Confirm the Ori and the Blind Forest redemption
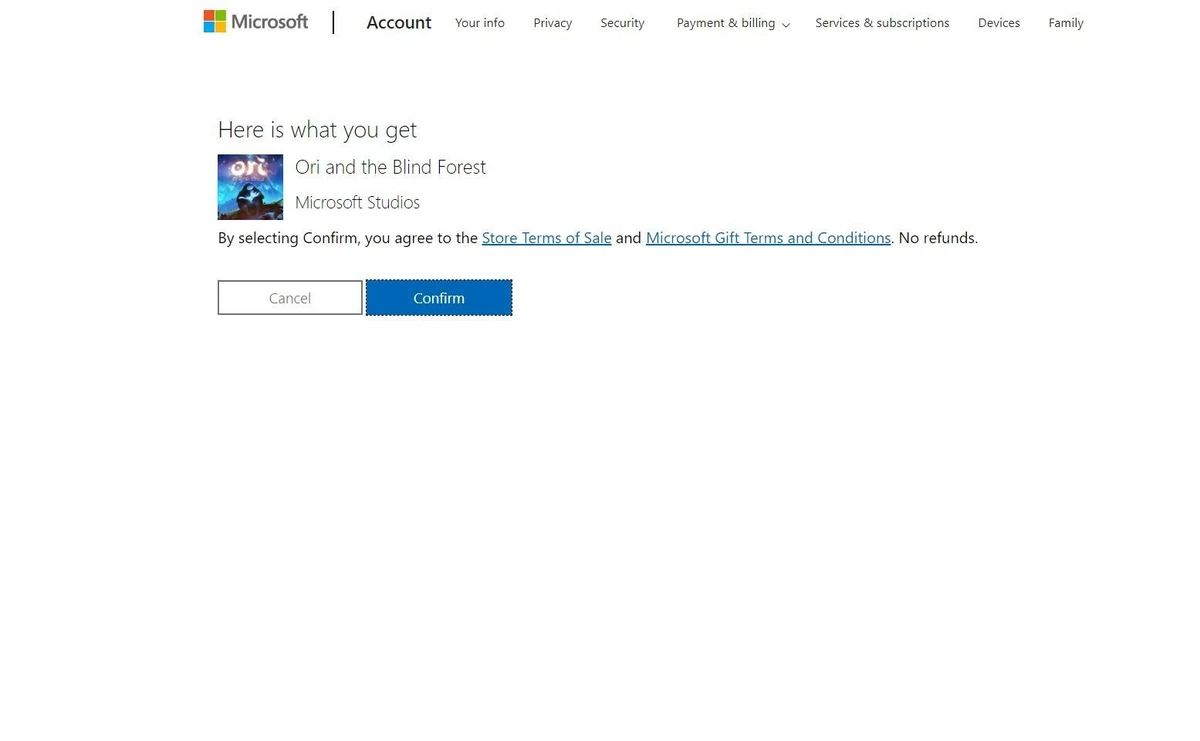The height and width of the screenshot is (741, 1200). (439, 298)
